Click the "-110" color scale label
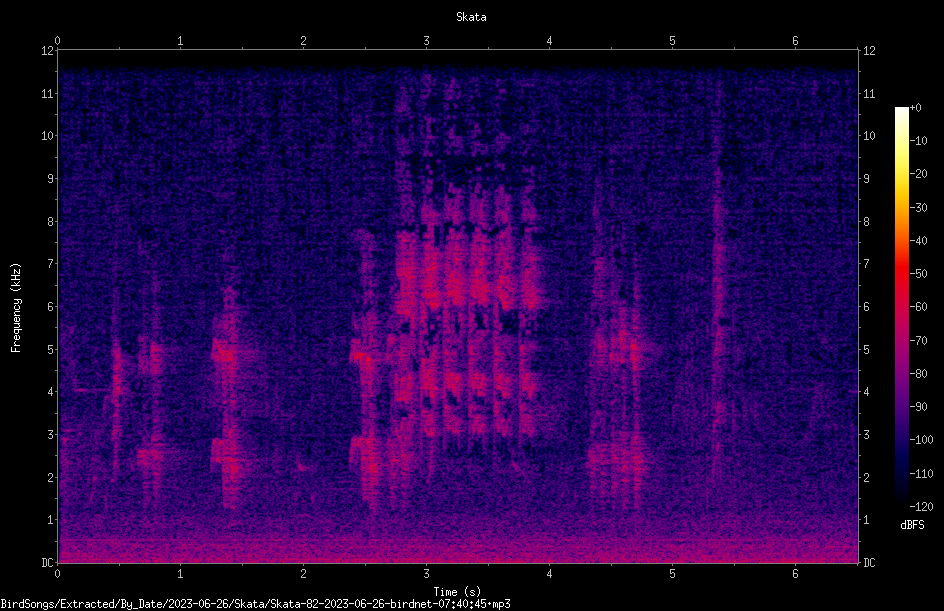Image resolution: width=944 pixels, height=611 pixels. [x=921, y=474]
